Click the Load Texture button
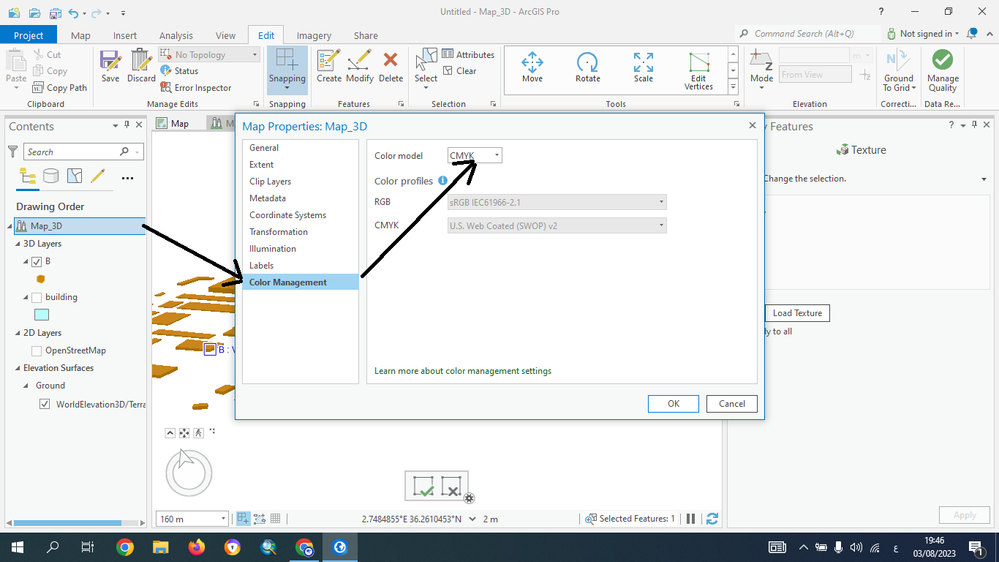The height and width of the screenshot is (562, 999). click(797, 313)
